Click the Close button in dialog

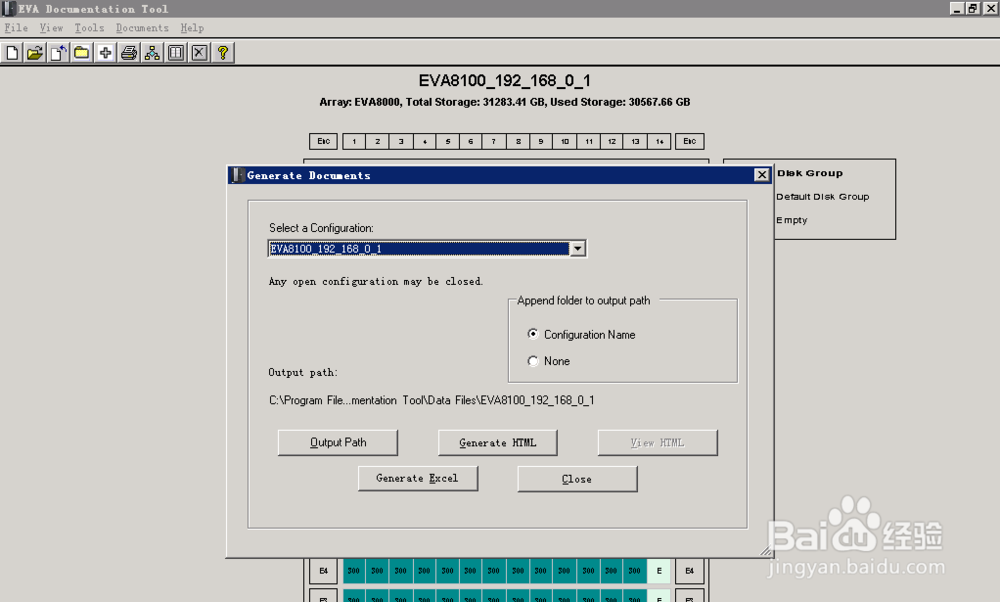pyautogui.click(x=577, y=479)
